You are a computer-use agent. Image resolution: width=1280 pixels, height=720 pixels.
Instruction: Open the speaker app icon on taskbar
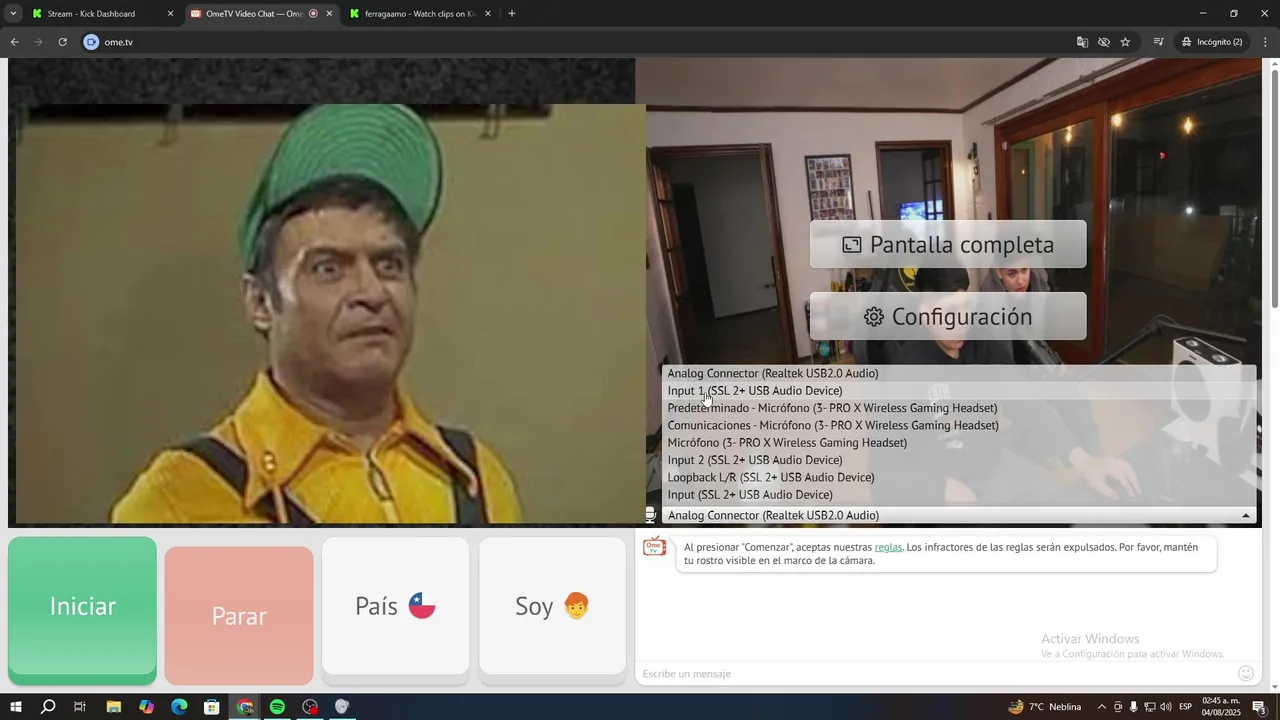tap(342, 707)
